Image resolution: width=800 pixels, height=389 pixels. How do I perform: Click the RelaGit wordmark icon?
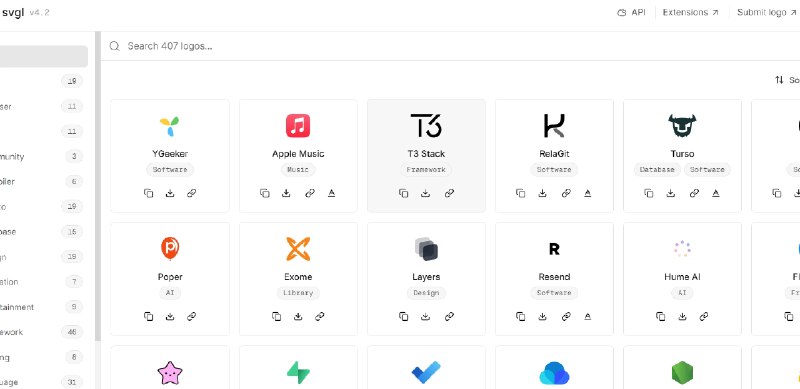point(588,193)
